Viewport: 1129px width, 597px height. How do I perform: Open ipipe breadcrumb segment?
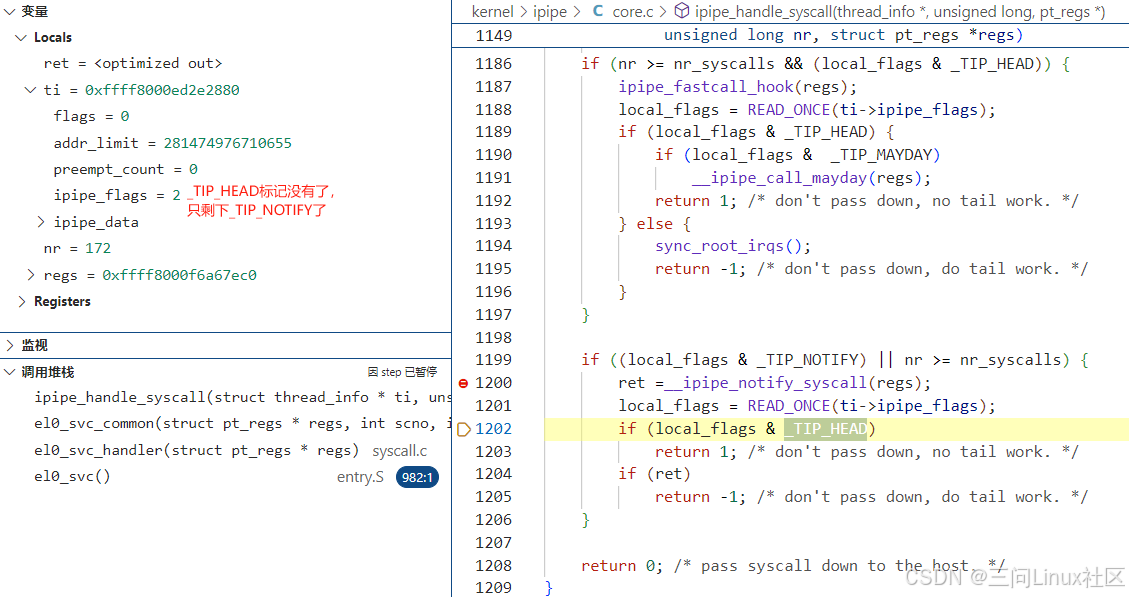(550, 12)
